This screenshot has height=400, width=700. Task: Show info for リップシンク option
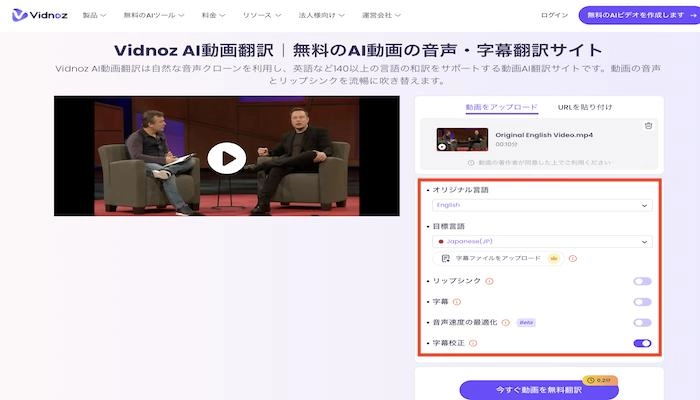tap(489, 281)
